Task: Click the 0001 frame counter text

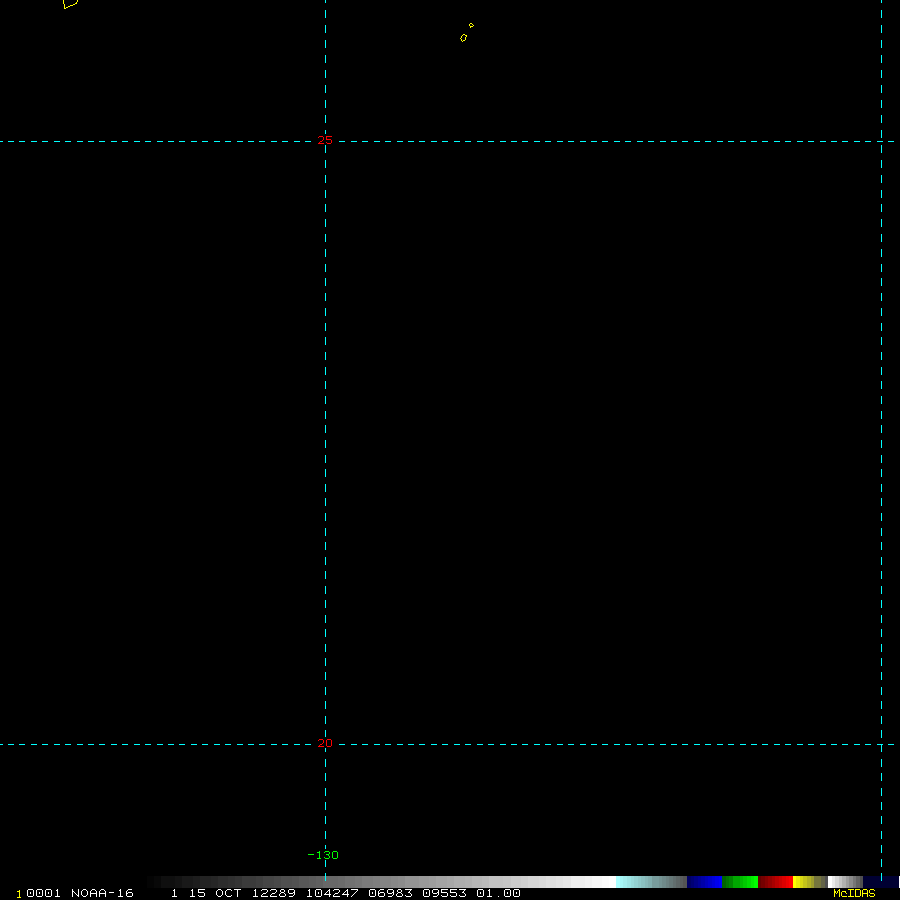Action: (x=44, y=894)
